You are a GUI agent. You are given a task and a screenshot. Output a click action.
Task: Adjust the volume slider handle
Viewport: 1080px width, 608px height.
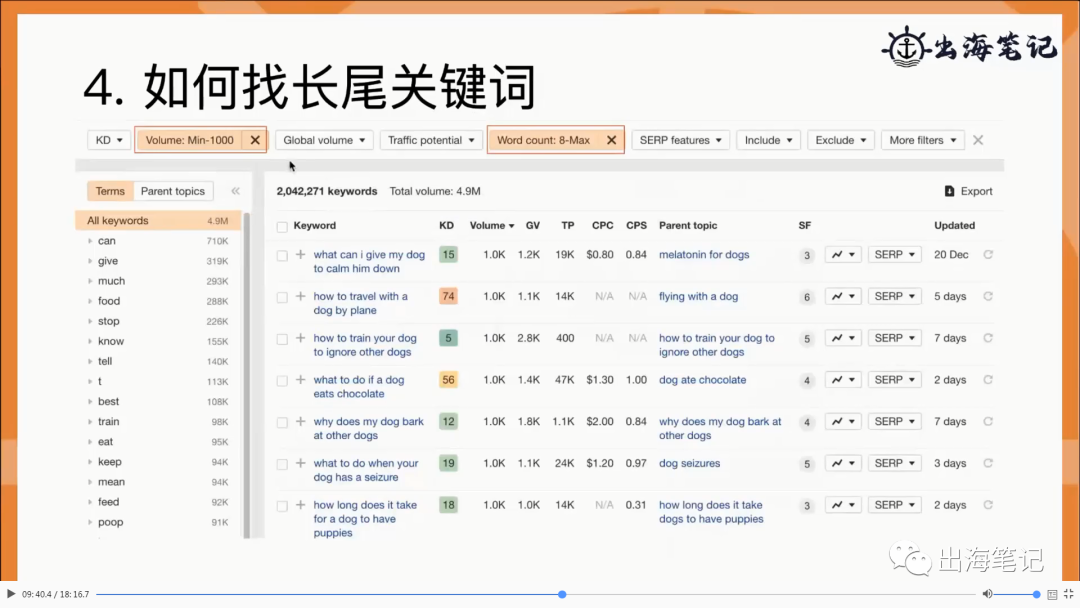coord(1036,594)
